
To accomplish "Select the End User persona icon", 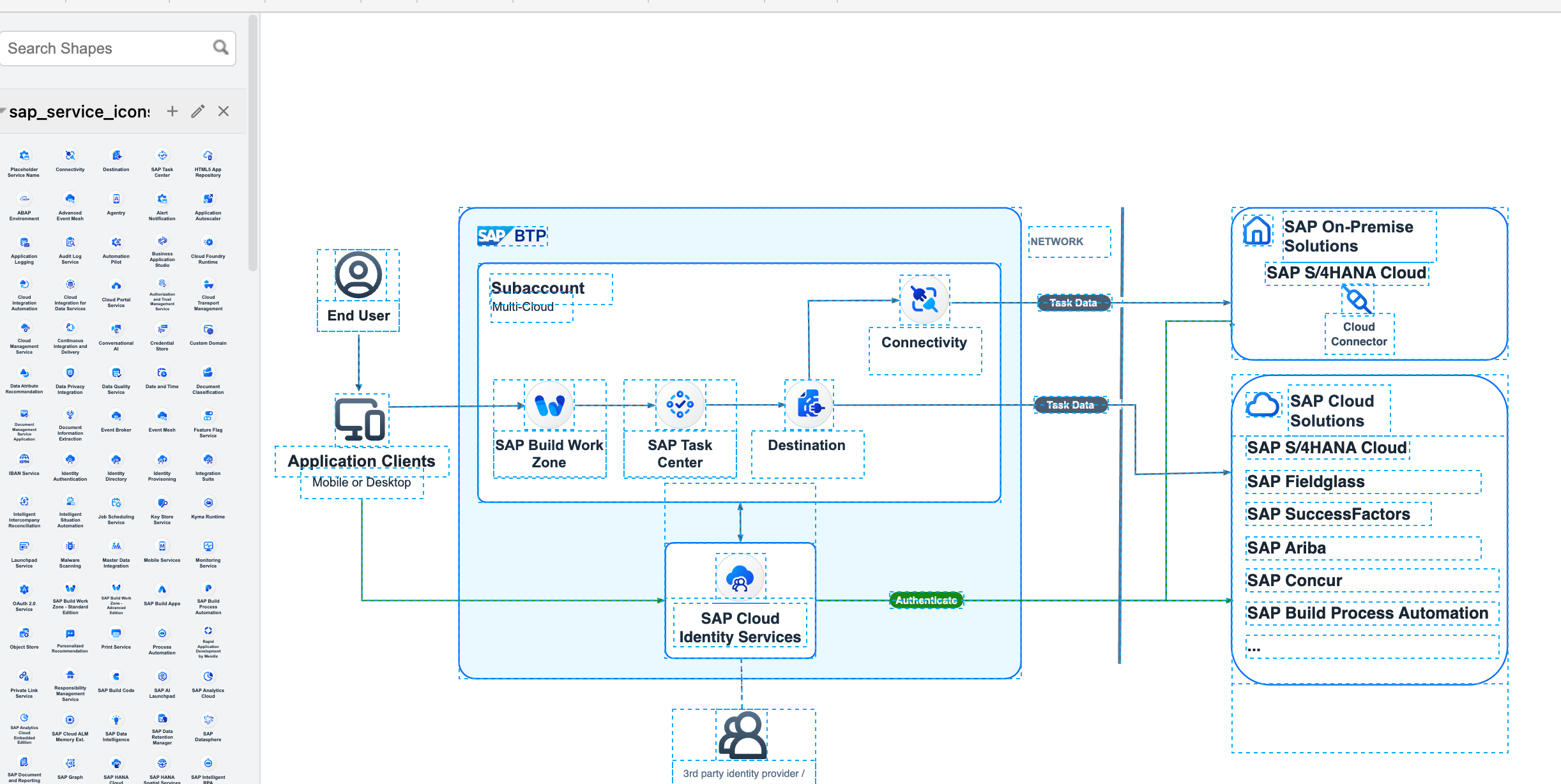I will coord(358,275).
